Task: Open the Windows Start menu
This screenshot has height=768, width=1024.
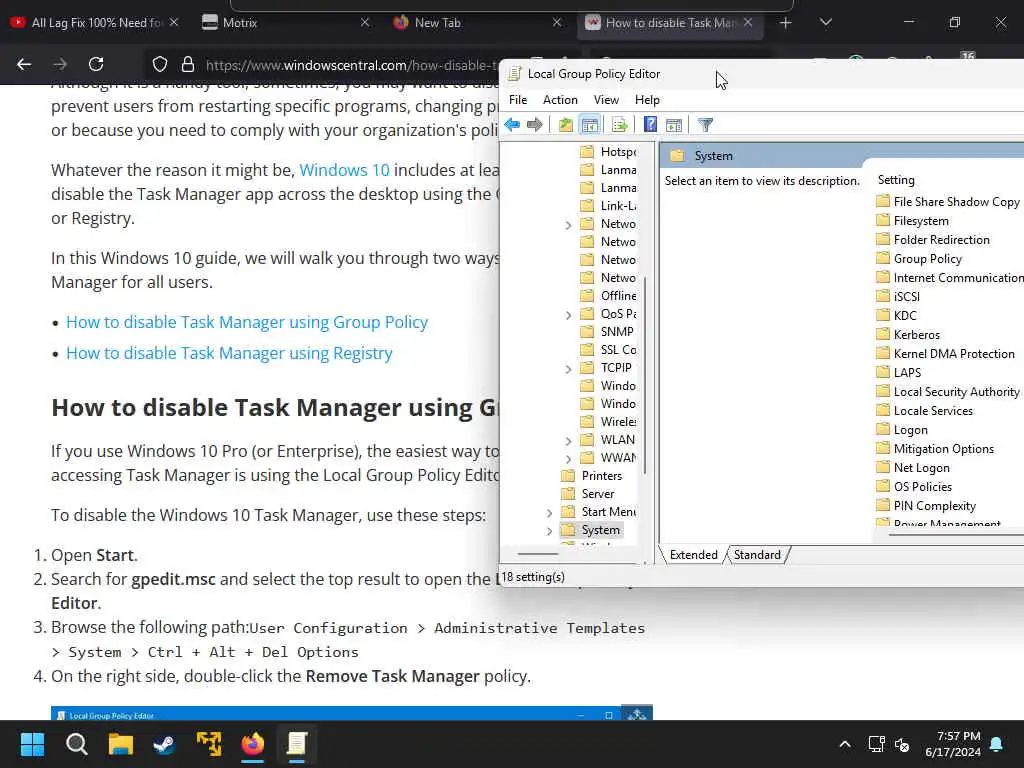Action: click(32, 744)
